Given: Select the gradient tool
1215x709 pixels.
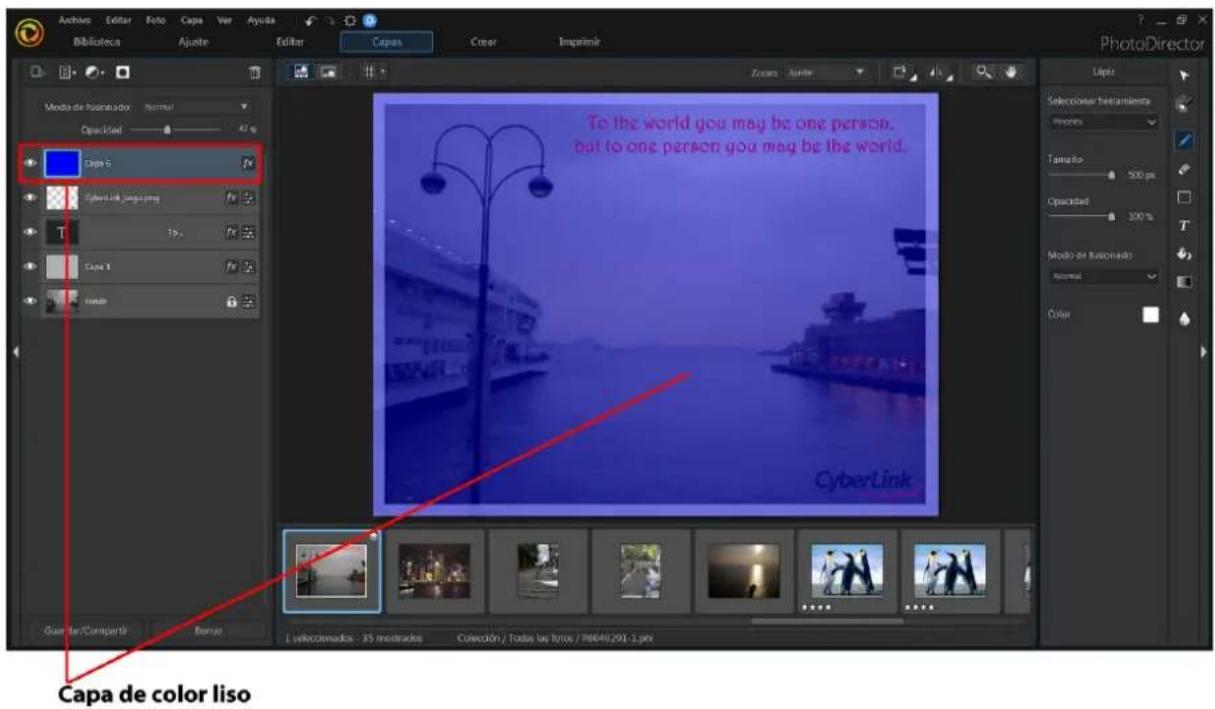Looking at the screenshot, I should pyautogui.click(x=1185, y=283).
